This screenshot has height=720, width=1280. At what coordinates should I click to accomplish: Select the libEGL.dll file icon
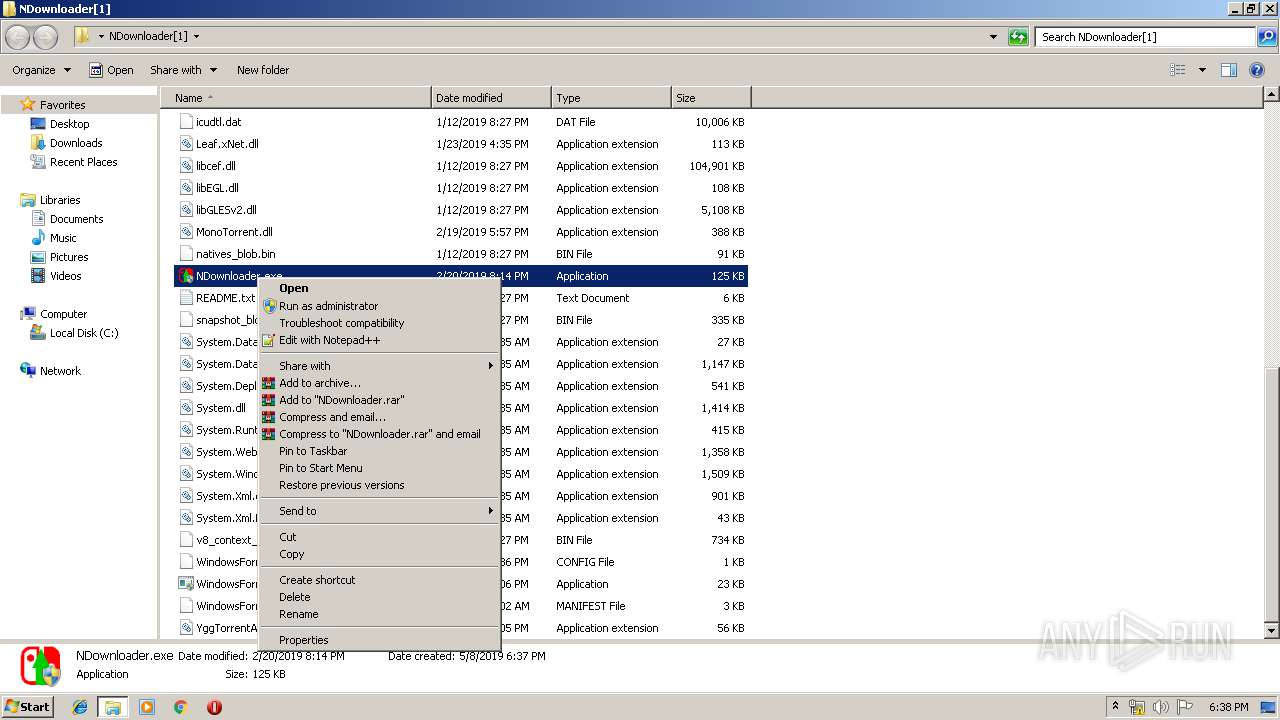[186, 187]
